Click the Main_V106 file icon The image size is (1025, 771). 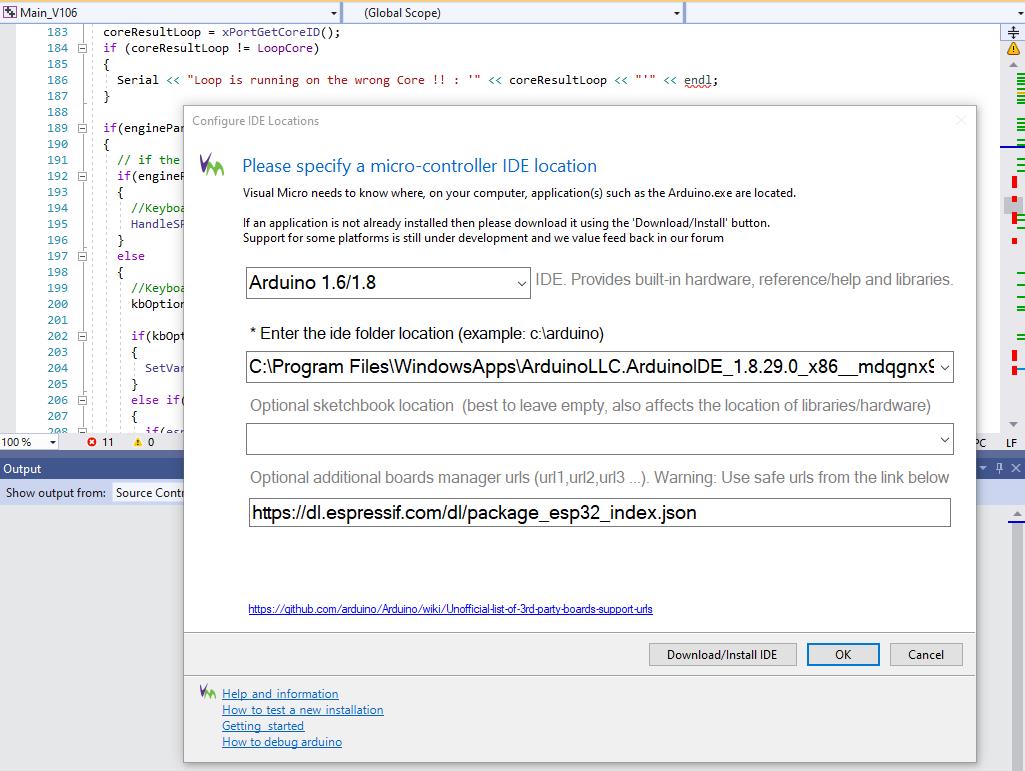10,12
